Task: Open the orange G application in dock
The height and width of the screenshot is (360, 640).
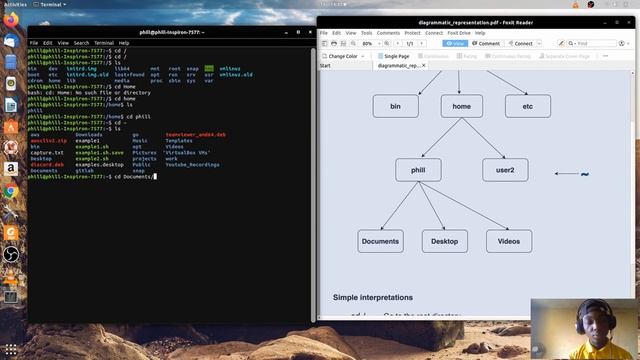Action: click(x=11, y=233)
